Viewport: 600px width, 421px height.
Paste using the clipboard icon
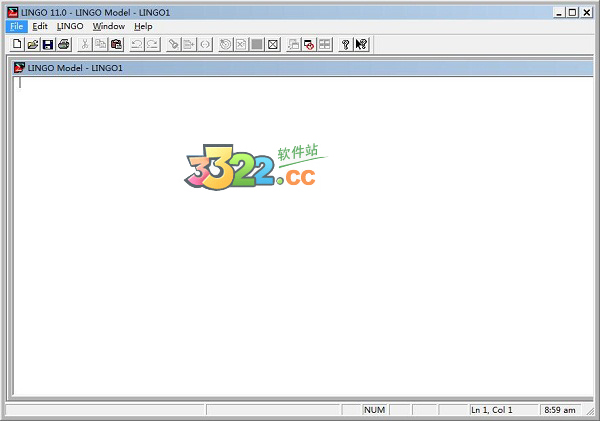(116, 44)
